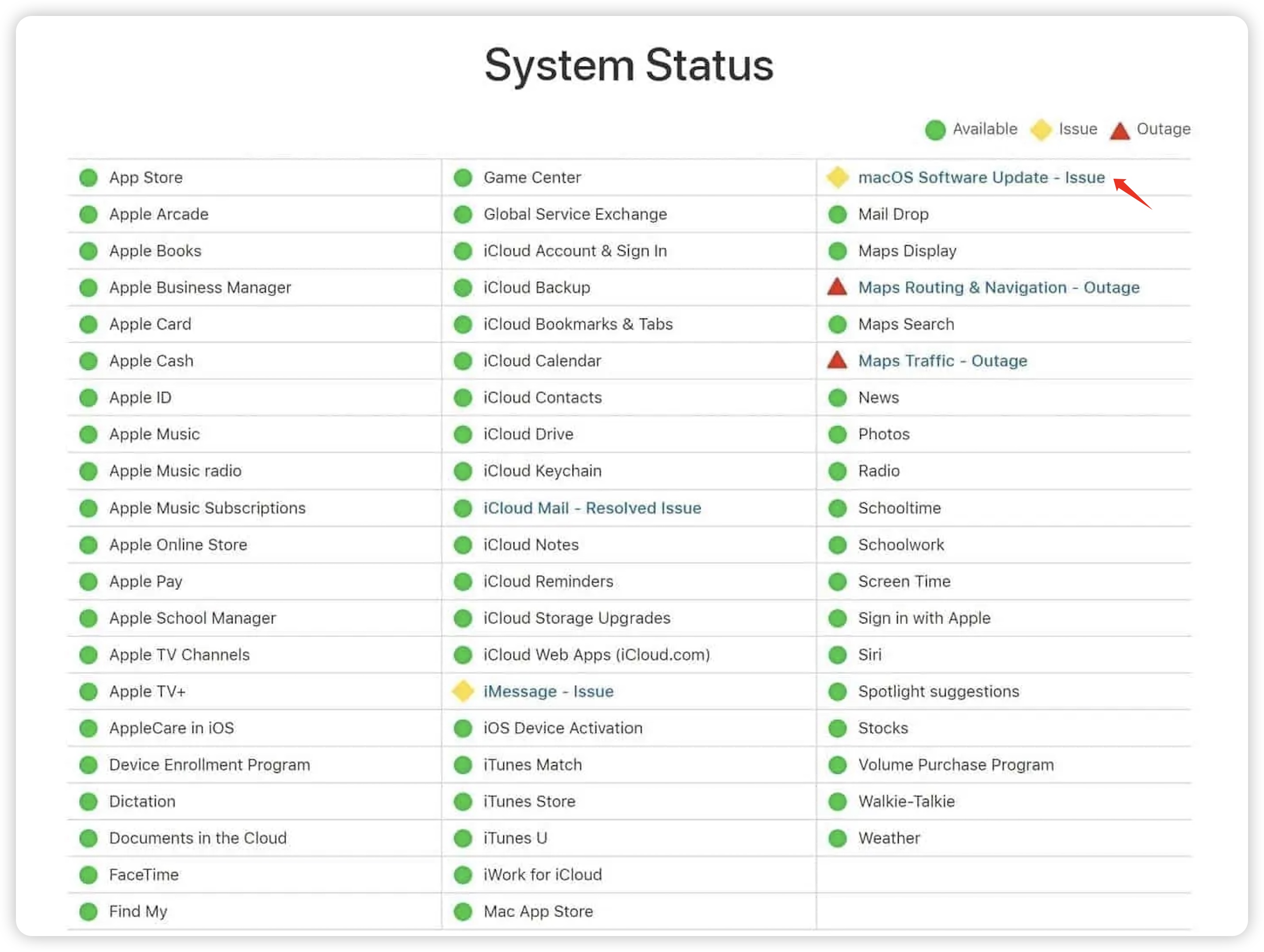Click the green status dot beside Stocks
Screen dimensions: 1264x952
pos(837,728)
